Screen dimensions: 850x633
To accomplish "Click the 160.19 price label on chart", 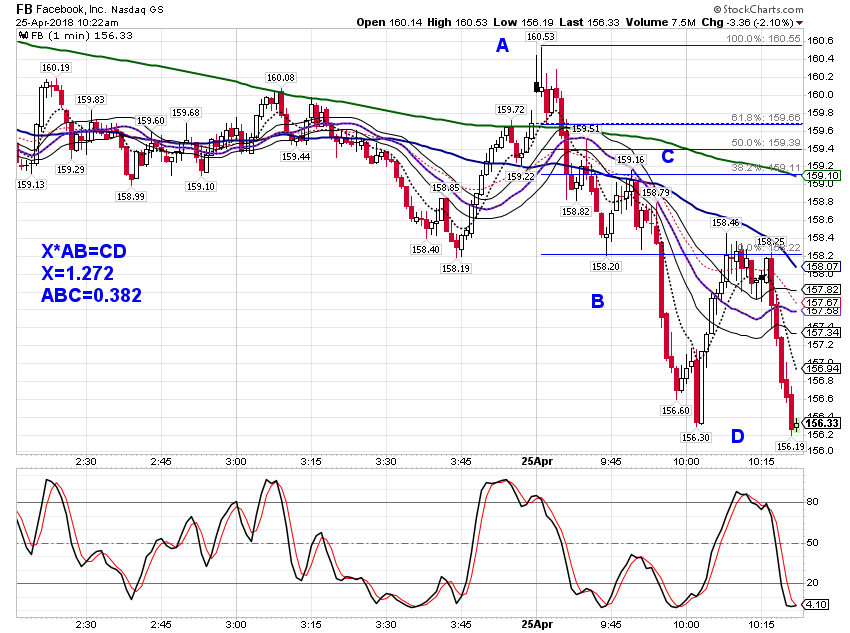I will point(56,68).
